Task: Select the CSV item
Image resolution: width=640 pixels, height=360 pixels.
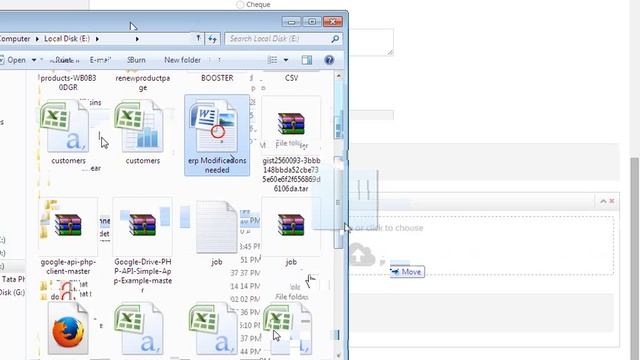Action: pos(291,78)
